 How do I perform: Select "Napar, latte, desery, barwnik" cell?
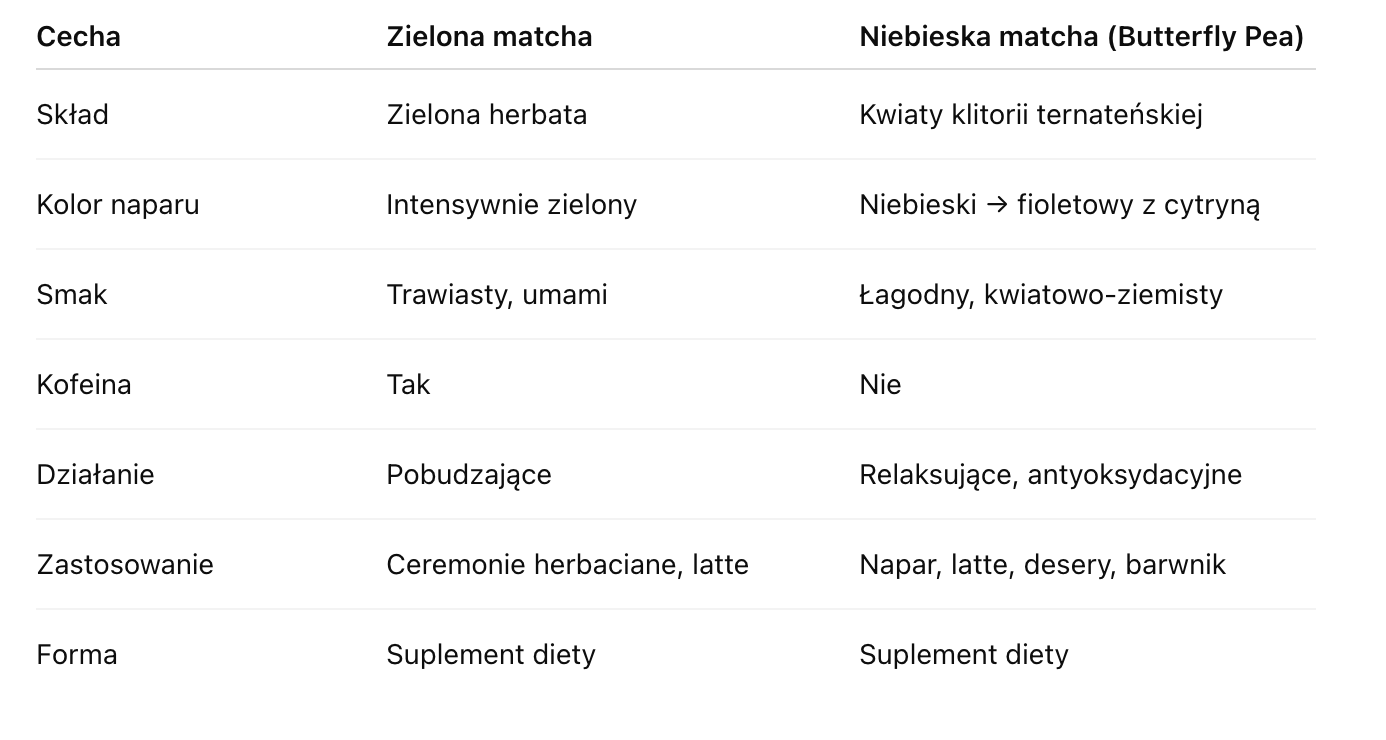(x=1042, y=565)
